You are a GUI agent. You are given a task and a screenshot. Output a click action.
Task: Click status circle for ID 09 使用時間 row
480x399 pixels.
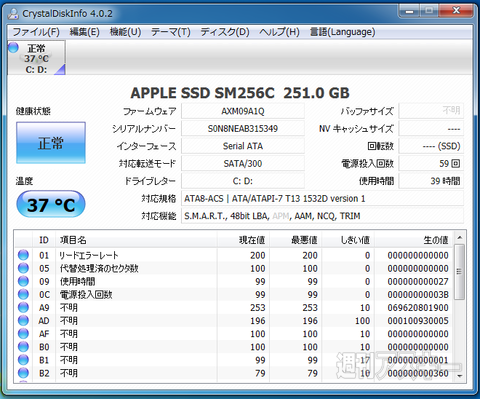[x=23, y=281]
